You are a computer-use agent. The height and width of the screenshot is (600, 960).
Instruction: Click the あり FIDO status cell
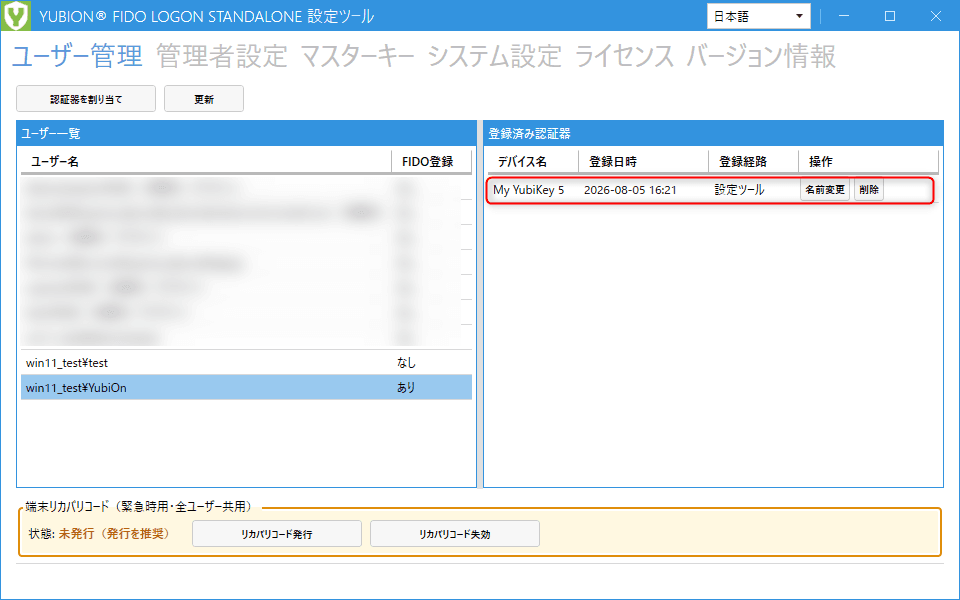click(x=406, y=388)
